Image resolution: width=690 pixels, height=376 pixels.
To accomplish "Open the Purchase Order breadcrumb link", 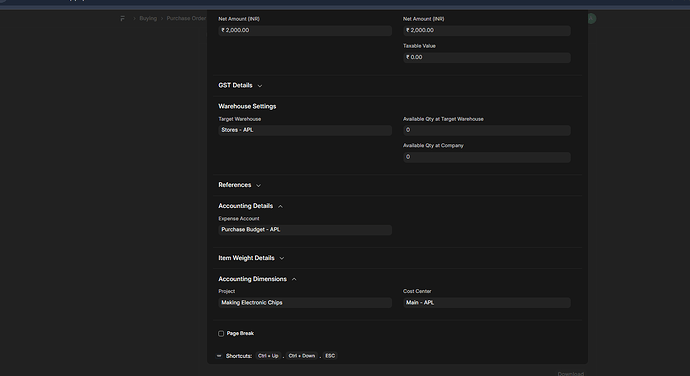I will [x=186, y=18].
